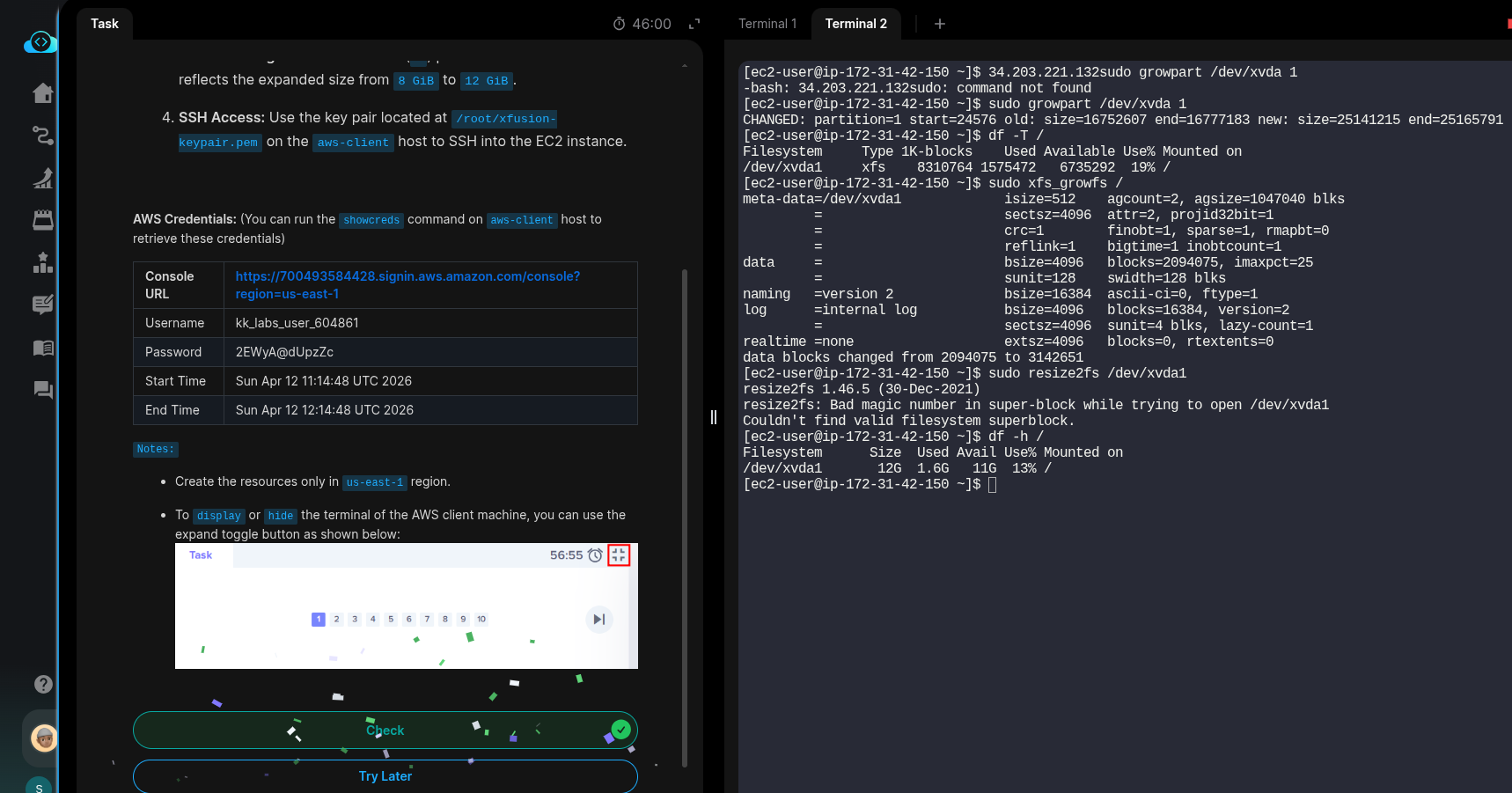
Task: Switch to the Terminal 1 tab
Action: 767,24
